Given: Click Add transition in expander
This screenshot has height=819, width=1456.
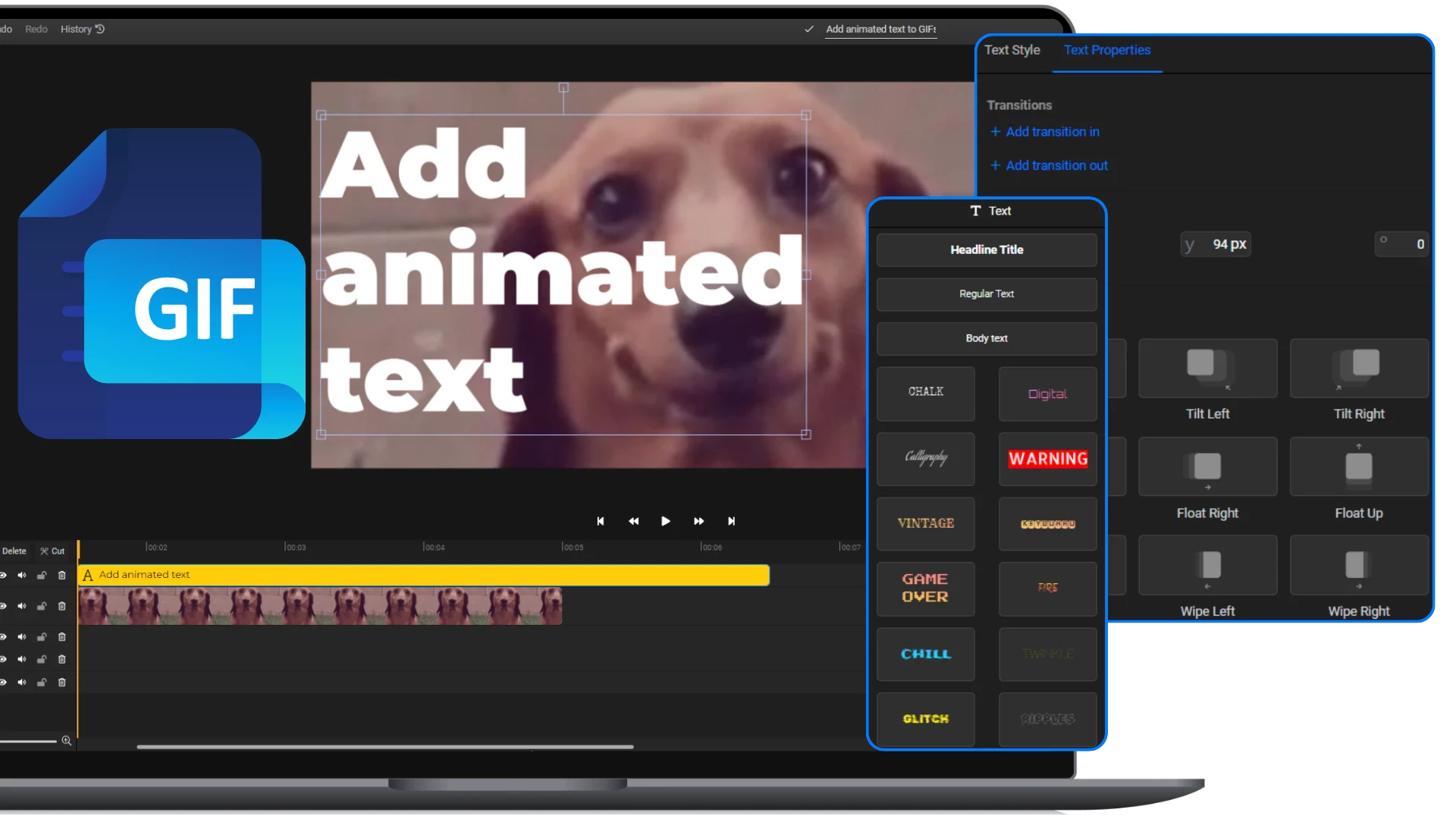Looking at the screenshot, I should point(1045,131).
